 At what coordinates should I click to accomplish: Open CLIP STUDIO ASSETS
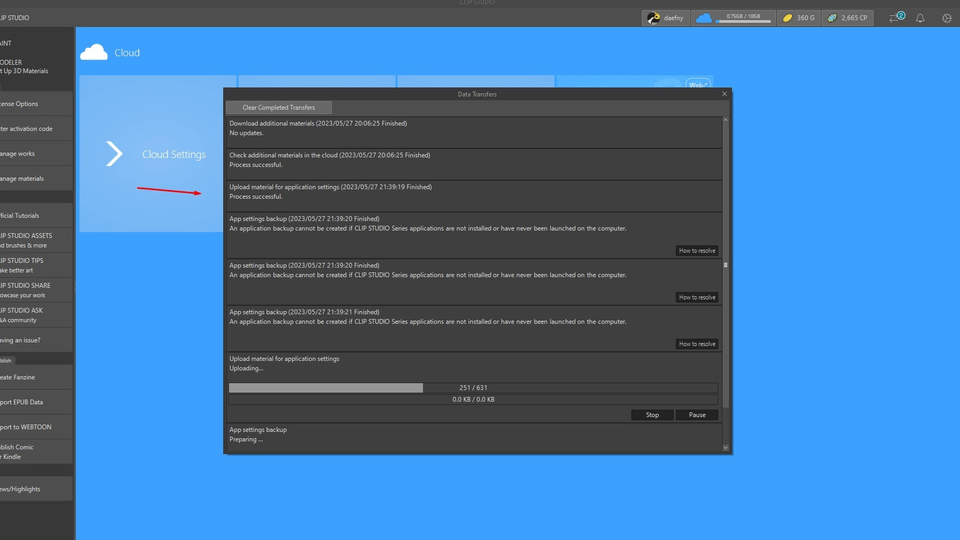[36, 240]
